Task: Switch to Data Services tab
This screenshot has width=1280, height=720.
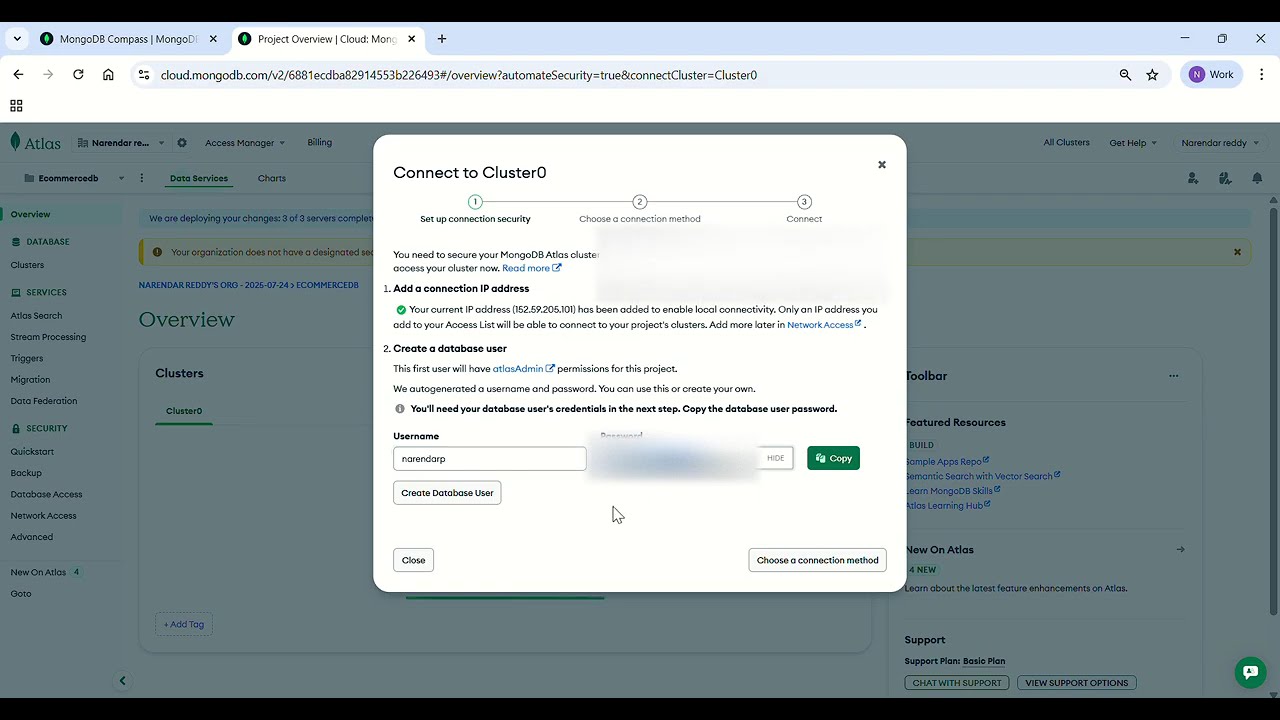Action: tap(199, 178)
